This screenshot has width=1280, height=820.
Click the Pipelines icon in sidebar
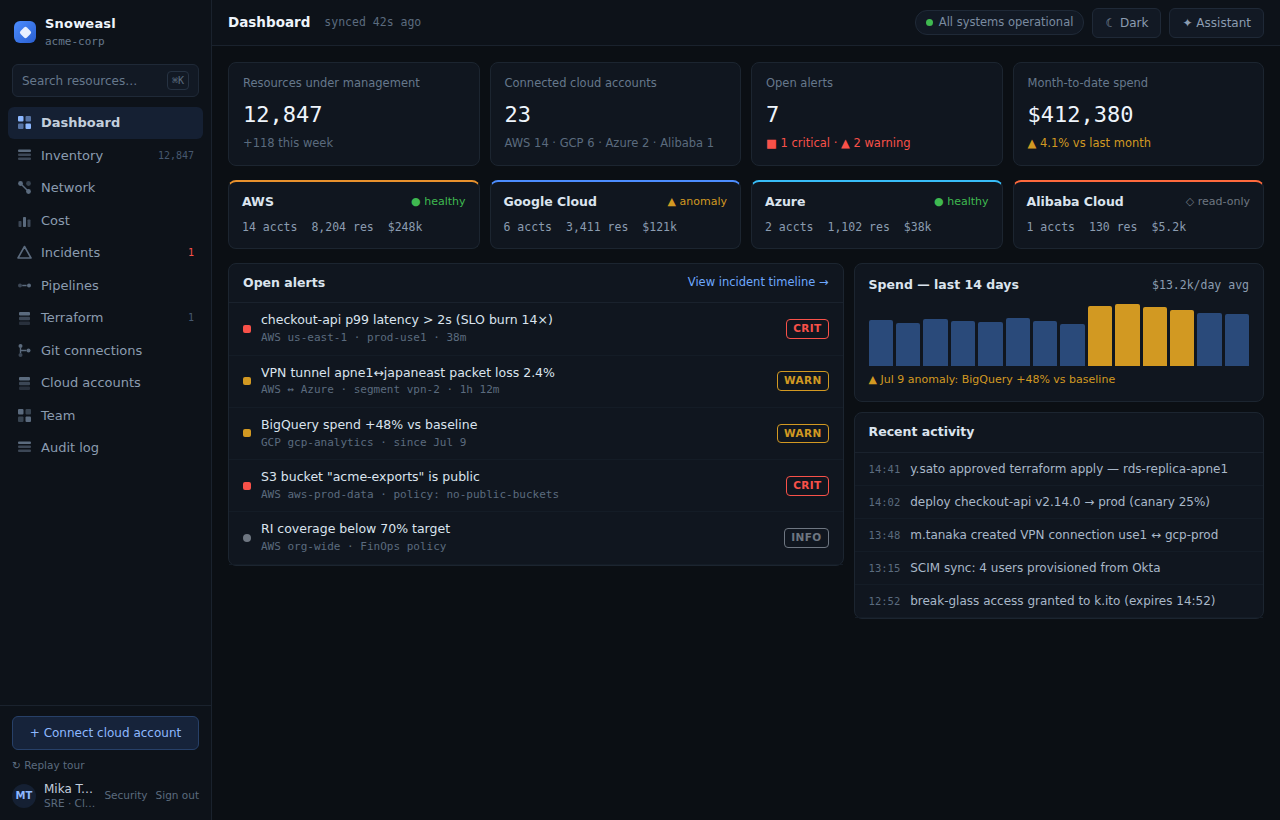24,285
